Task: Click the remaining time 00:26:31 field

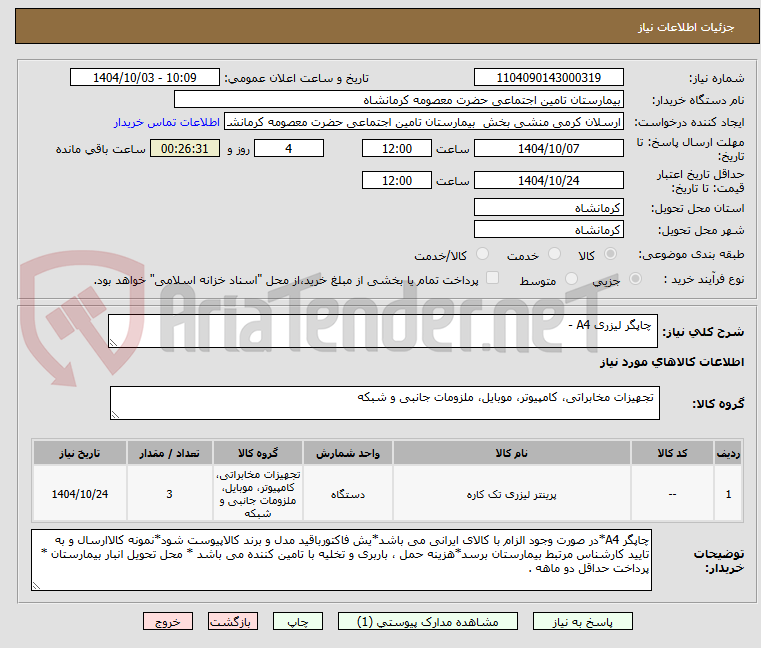Action: click(184, 149)
